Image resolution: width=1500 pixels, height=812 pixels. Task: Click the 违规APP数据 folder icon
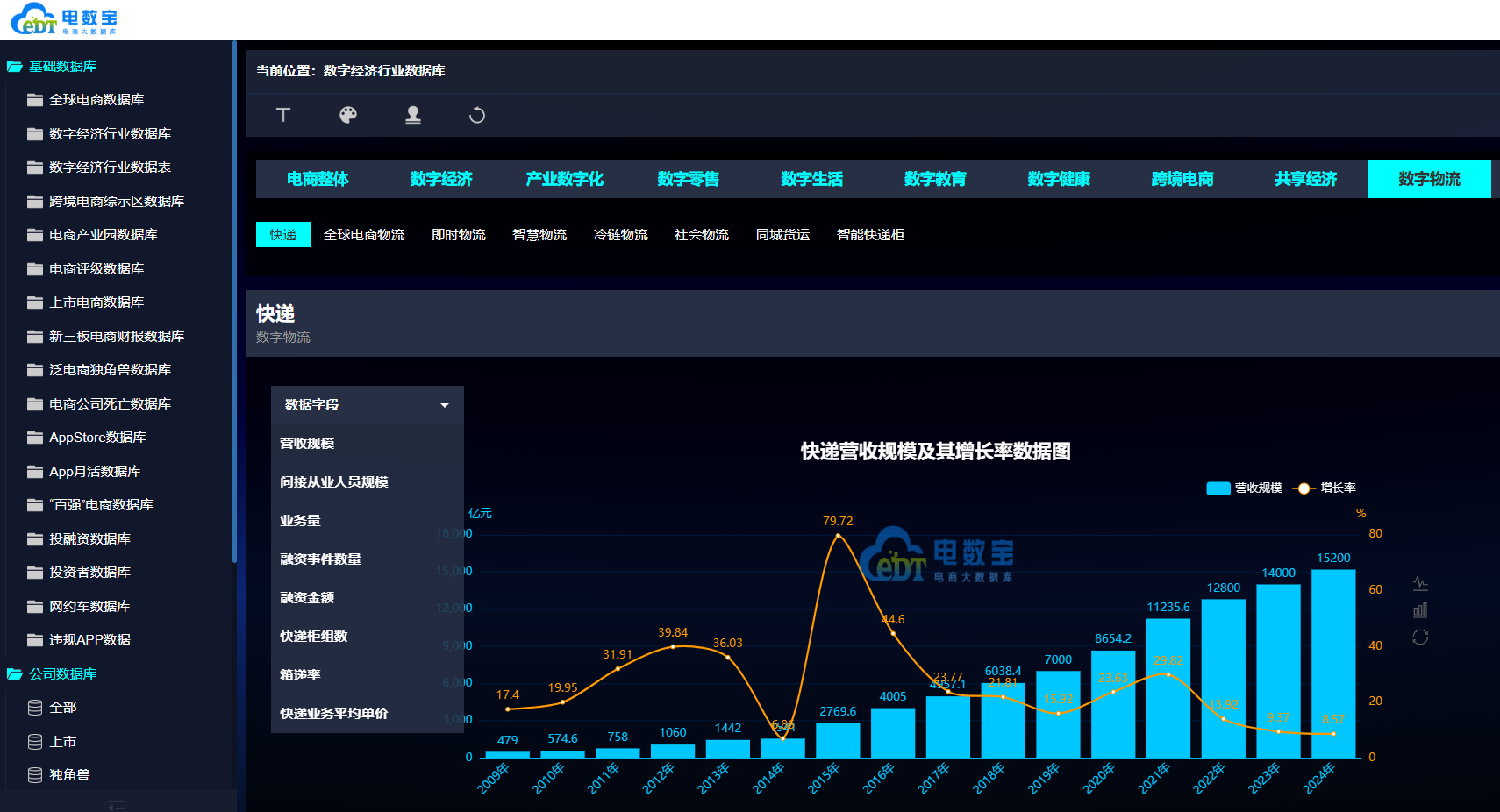[33, 639]
